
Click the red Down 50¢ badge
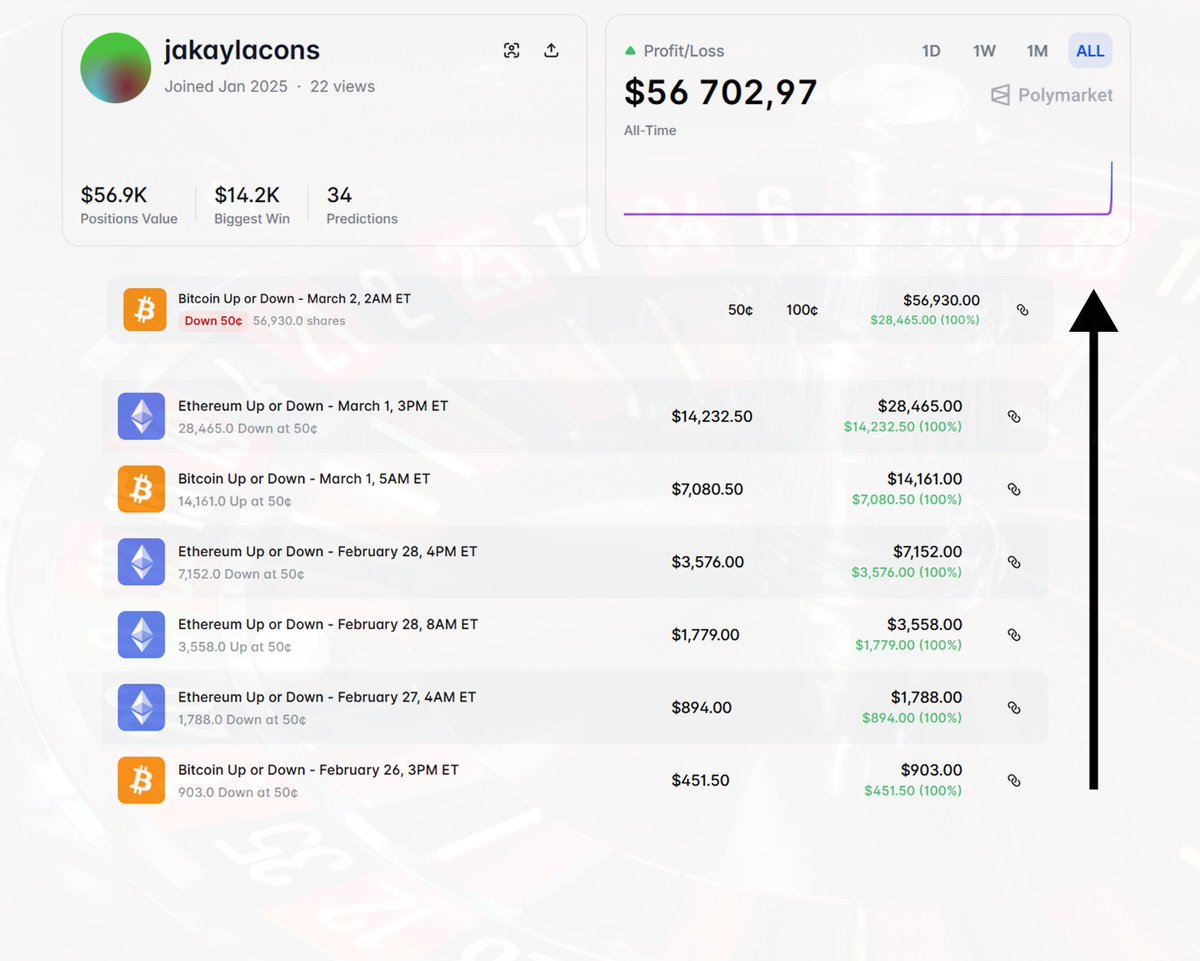(213, 321)
